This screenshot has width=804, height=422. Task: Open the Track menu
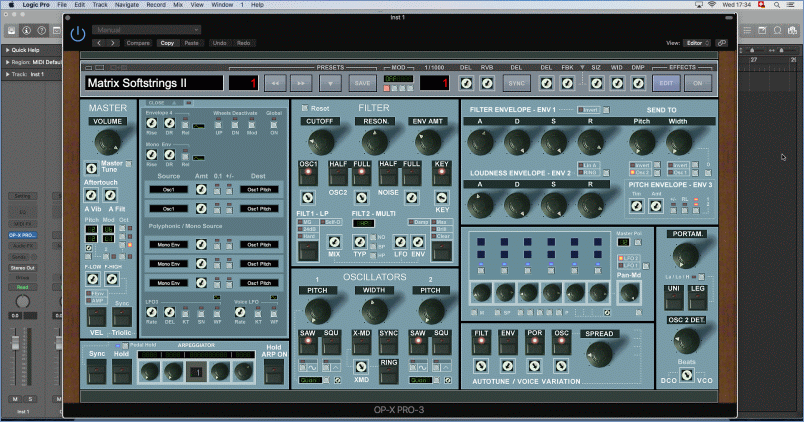click(x=100, y=5)
